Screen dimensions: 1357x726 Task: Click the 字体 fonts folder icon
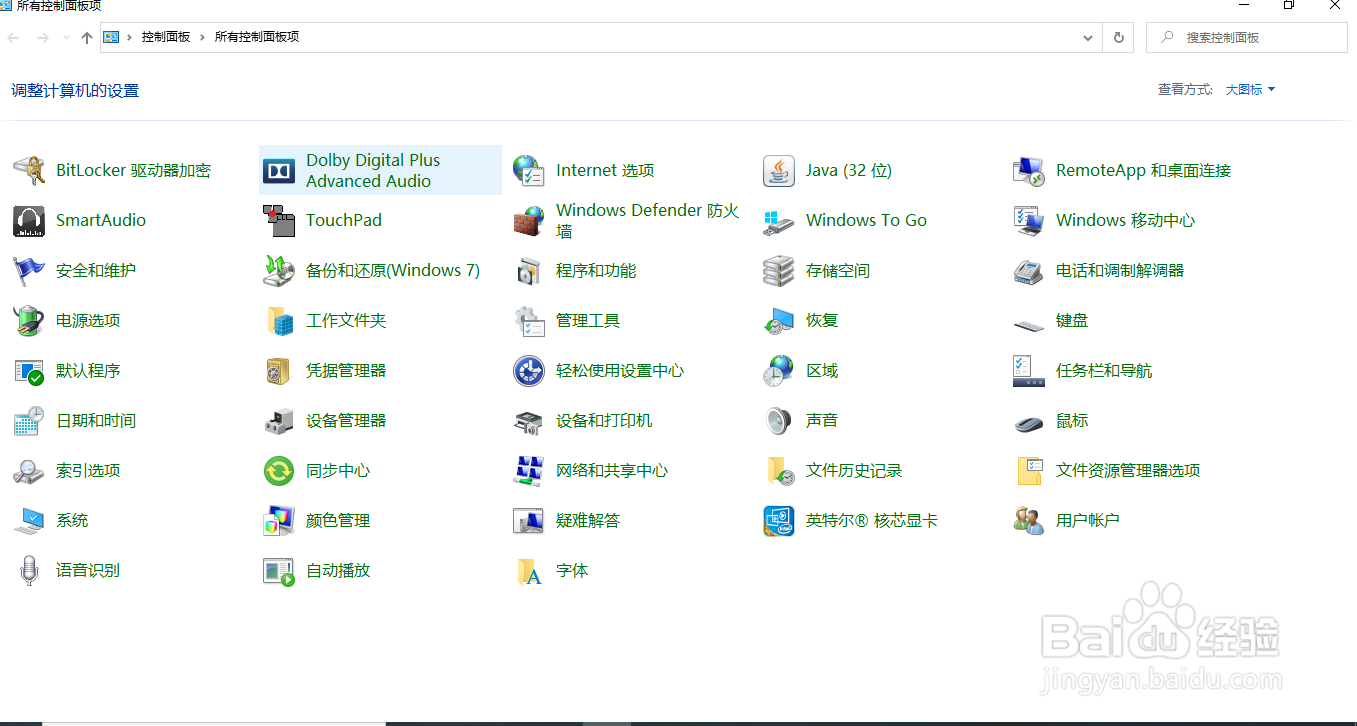529,571
